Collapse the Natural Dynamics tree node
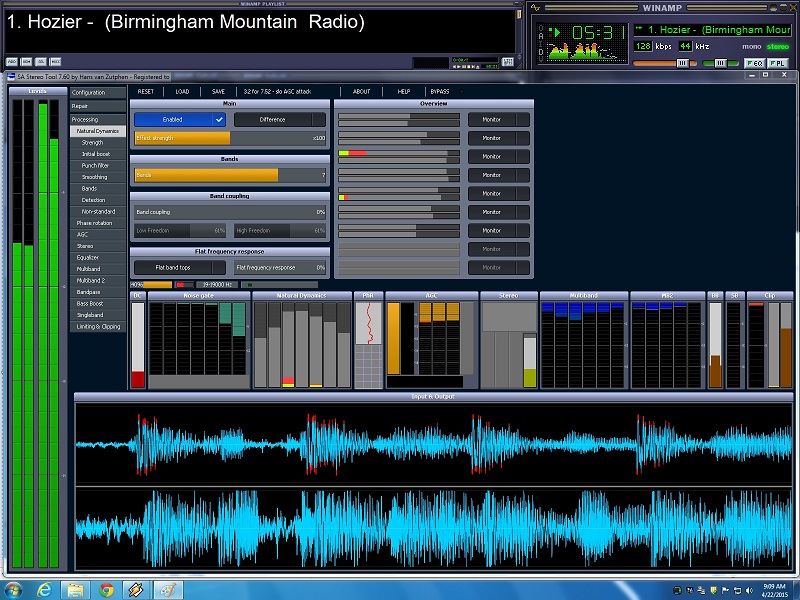800x600 pixels. (x=98, y=131)
